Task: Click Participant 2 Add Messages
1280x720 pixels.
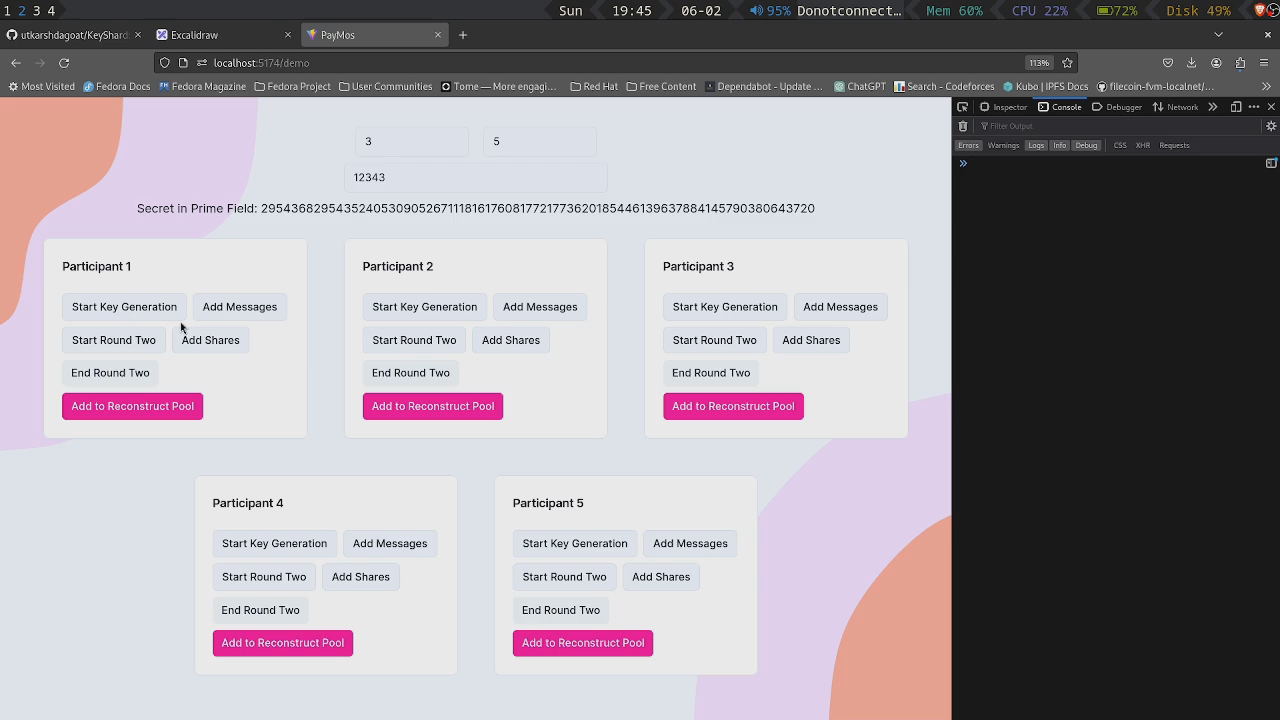Action: click(540, 307)
